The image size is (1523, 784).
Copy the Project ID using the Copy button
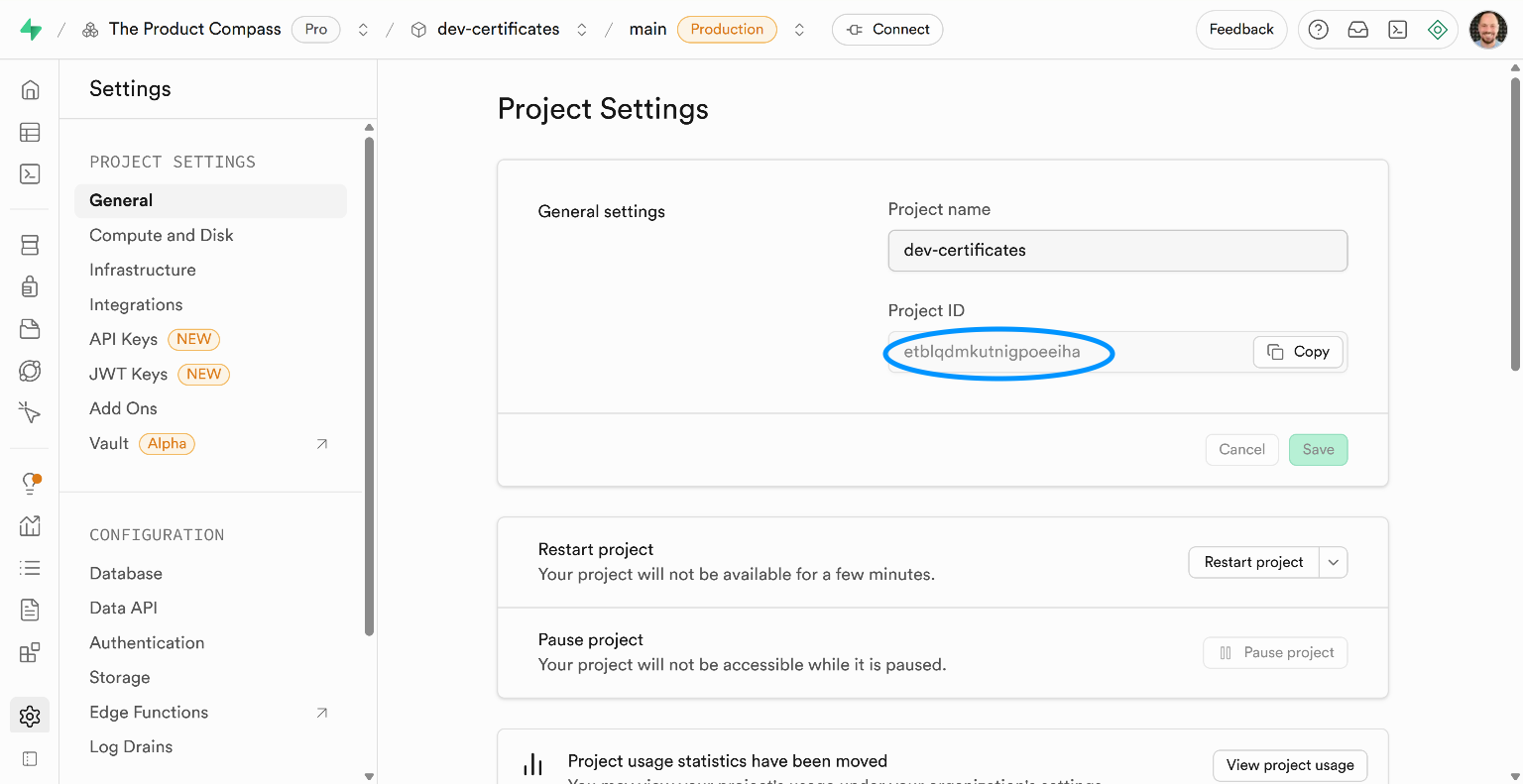point(1297,351)
